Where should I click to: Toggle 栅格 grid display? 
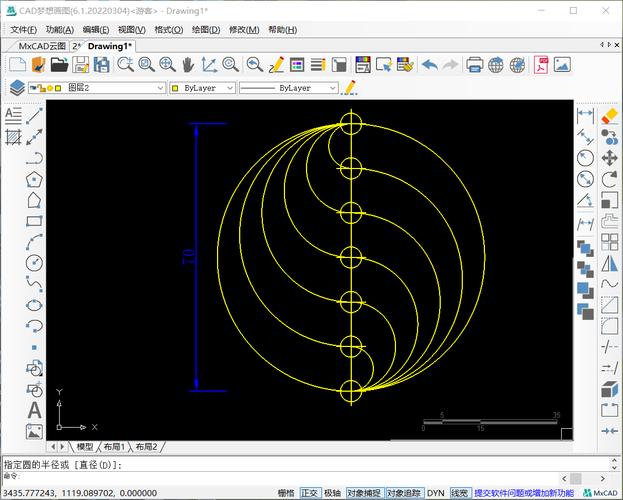286,493
